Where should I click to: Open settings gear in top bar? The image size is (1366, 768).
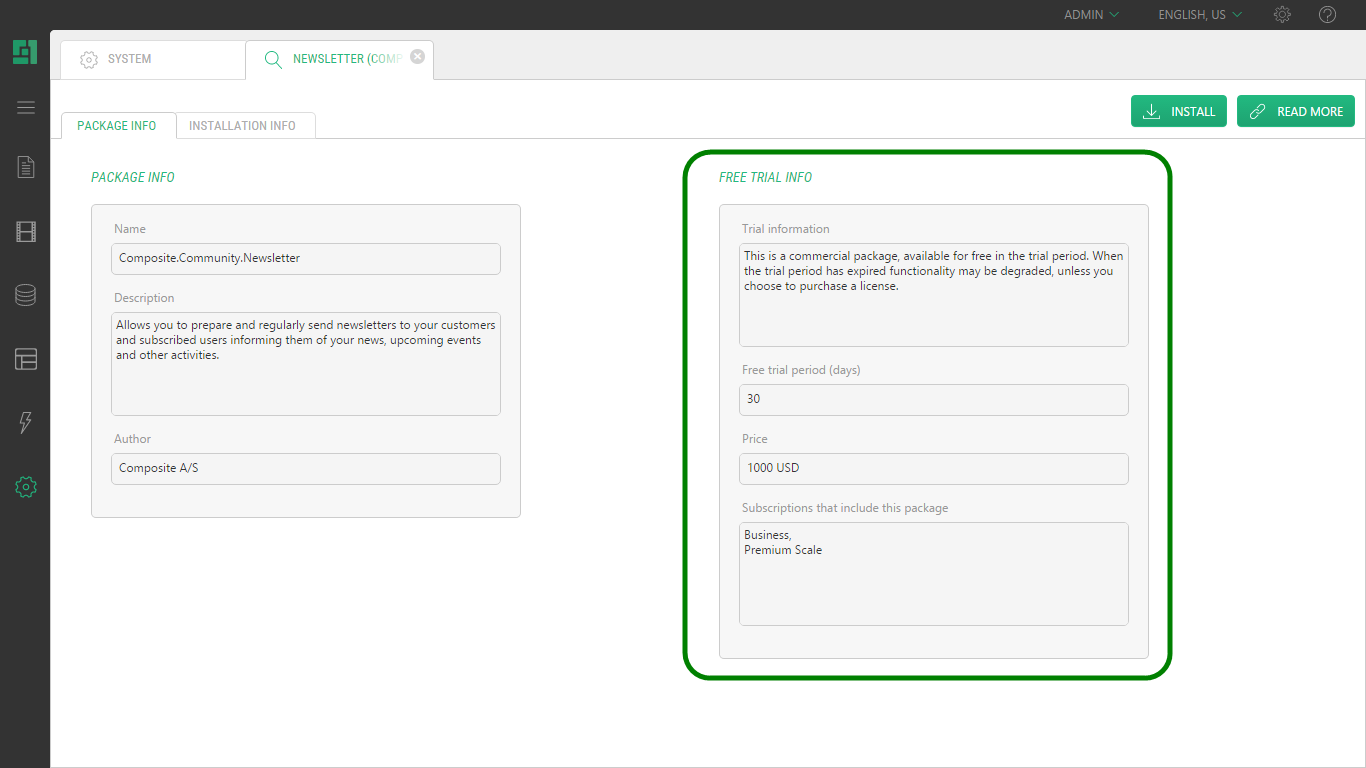coord(1282,15)
